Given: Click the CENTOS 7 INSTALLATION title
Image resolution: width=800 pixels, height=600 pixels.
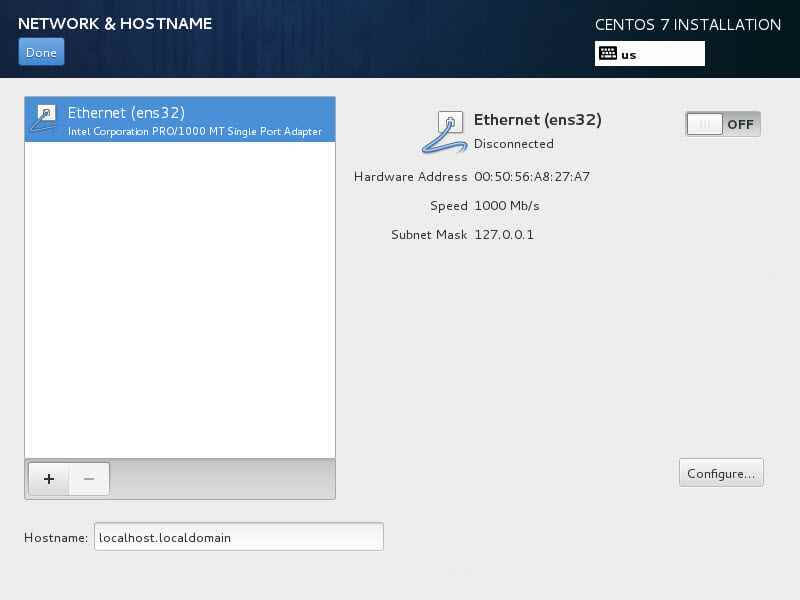Looking at the screenshot, I should click(688, 24).
